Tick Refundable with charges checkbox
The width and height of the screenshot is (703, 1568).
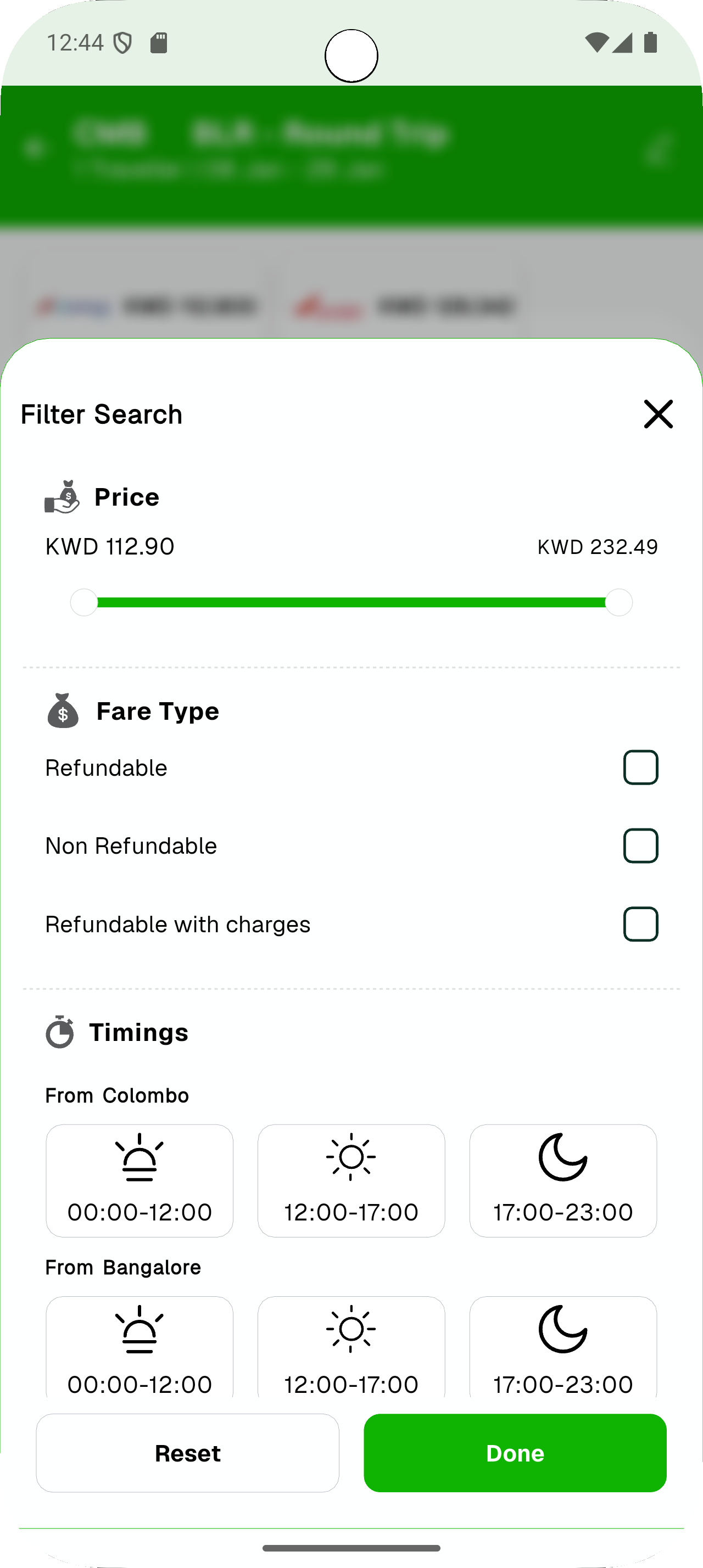(640, 924)
